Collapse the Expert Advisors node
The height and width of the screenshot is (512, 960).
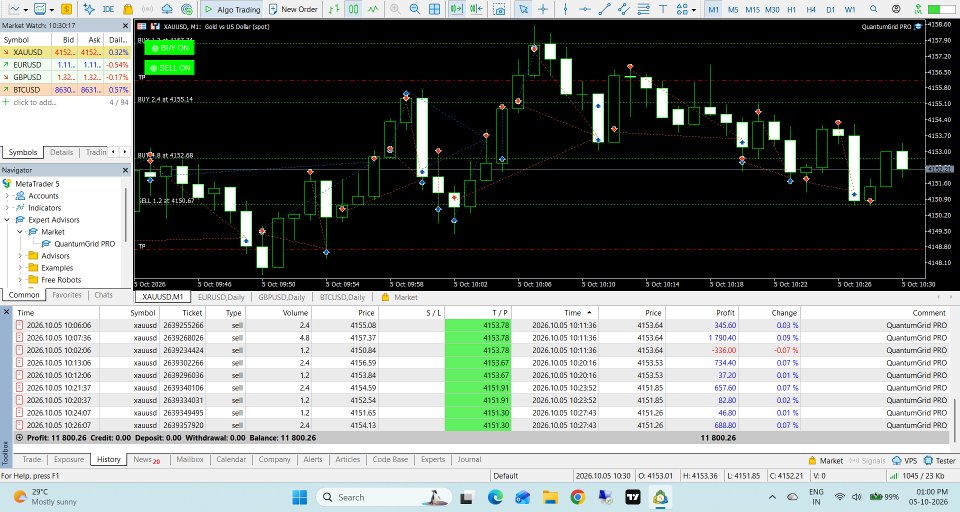pyautogui.click(x=8, y=220)
